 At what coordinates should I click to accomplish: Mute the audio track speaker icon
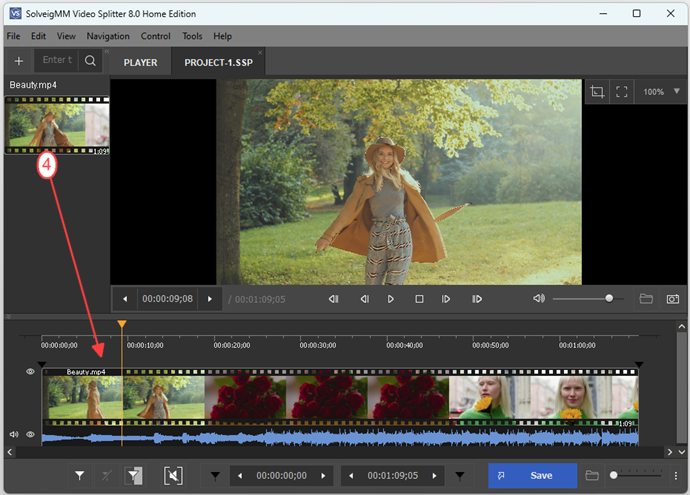coord(14,434)
